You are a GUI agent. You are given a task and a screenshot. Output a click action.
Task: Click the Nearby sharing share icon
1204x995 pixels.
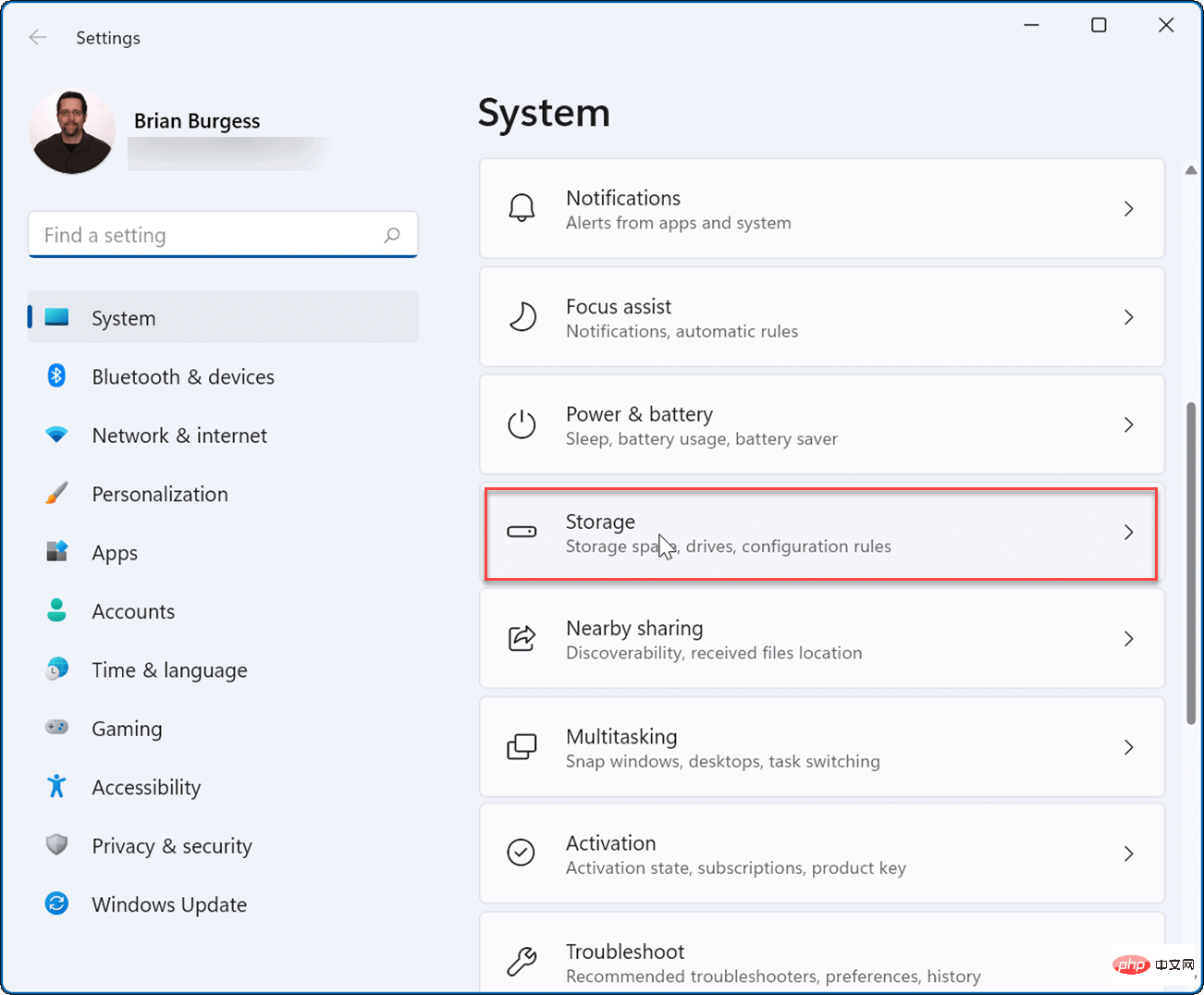[x=522, y=638]
